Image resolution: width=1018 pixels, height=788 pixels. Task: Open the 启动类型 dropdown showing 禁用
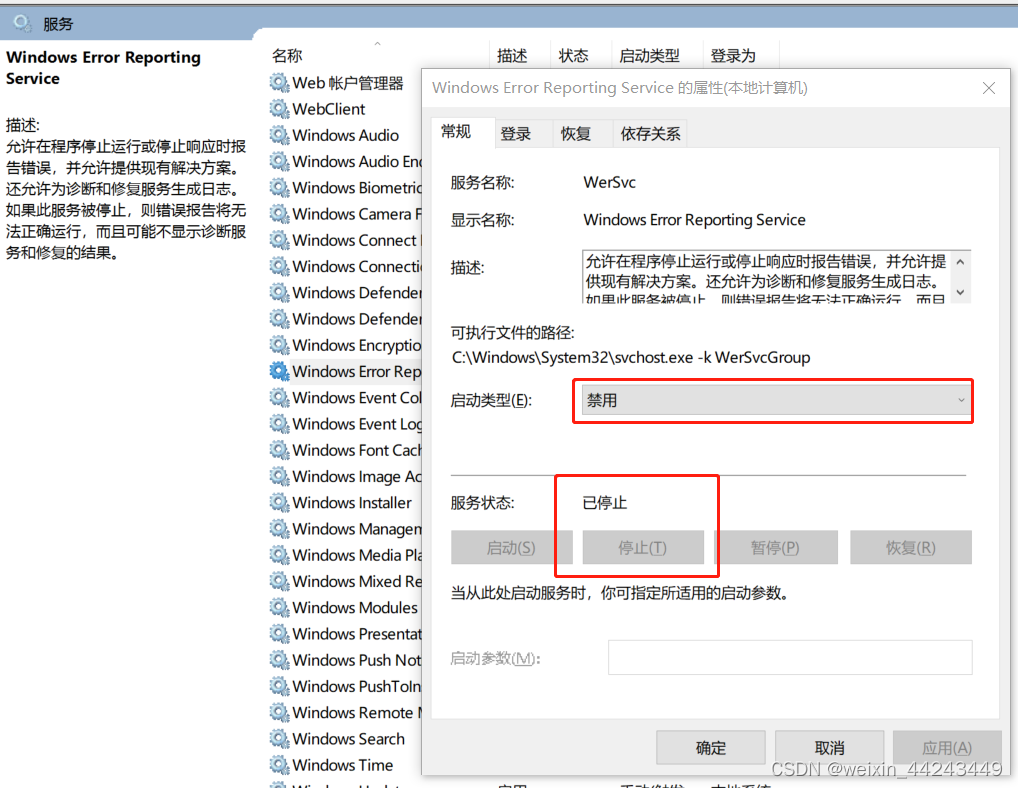[x=775, y=400]
